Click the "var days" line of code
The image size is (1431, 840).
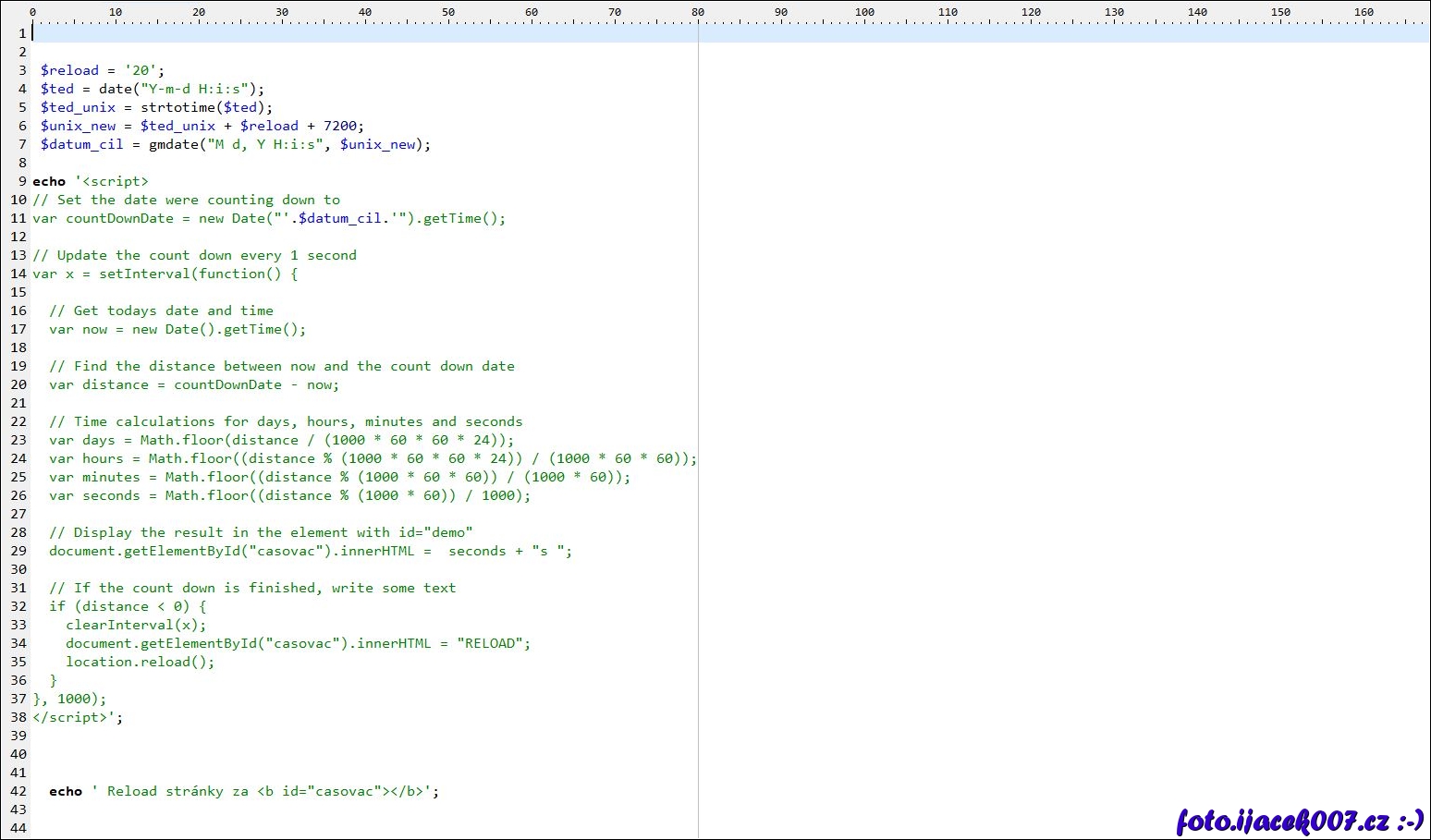(281, 440)
